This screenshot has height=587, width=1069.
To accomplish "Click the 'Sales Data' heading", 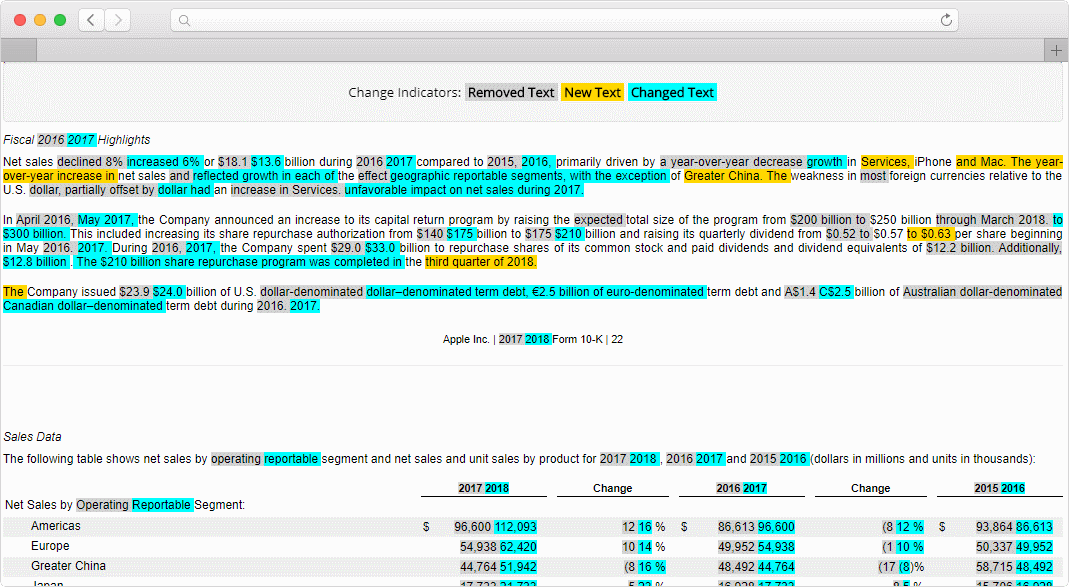I will point(32,436).
